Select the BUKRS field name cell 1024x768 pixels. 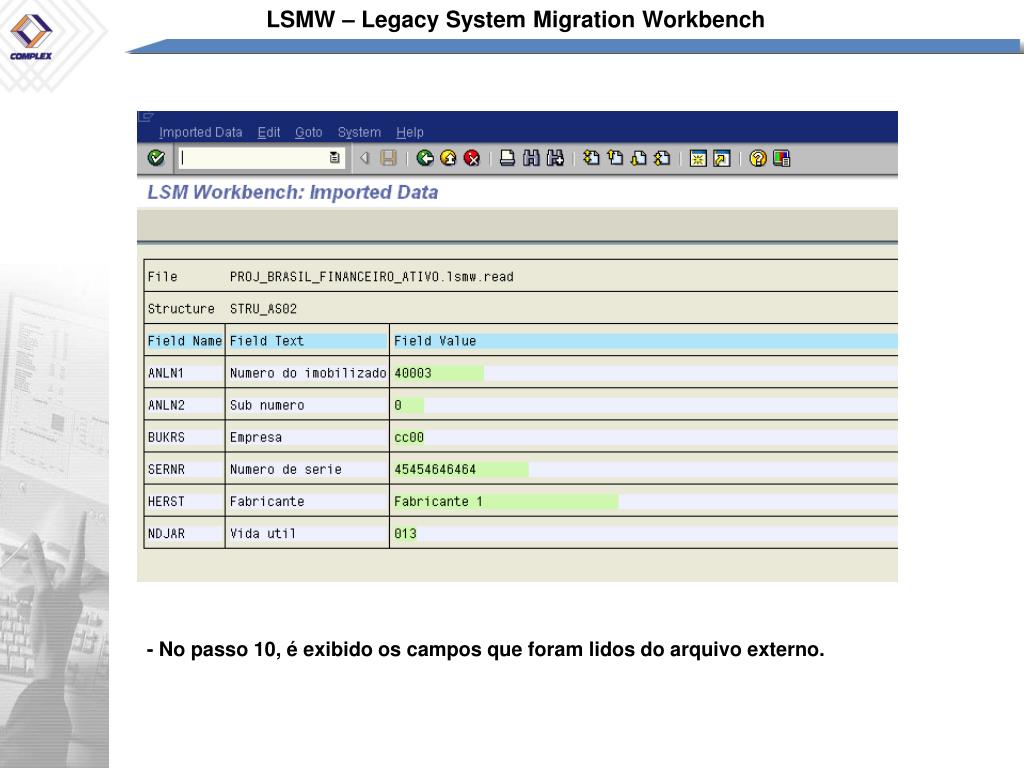tap(185, 437)
